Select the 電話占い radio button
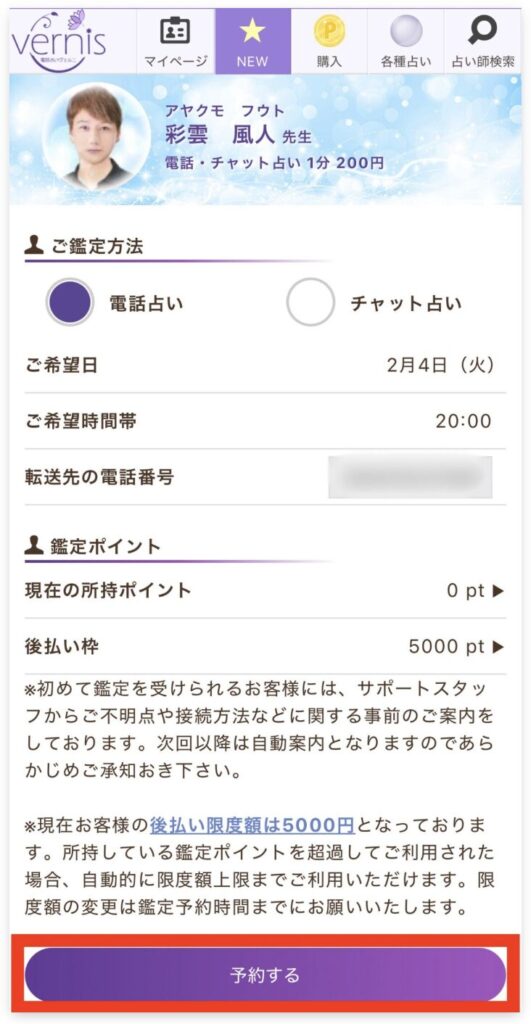Viewport: 531px width, 1024px height. (x=70, y=302)
